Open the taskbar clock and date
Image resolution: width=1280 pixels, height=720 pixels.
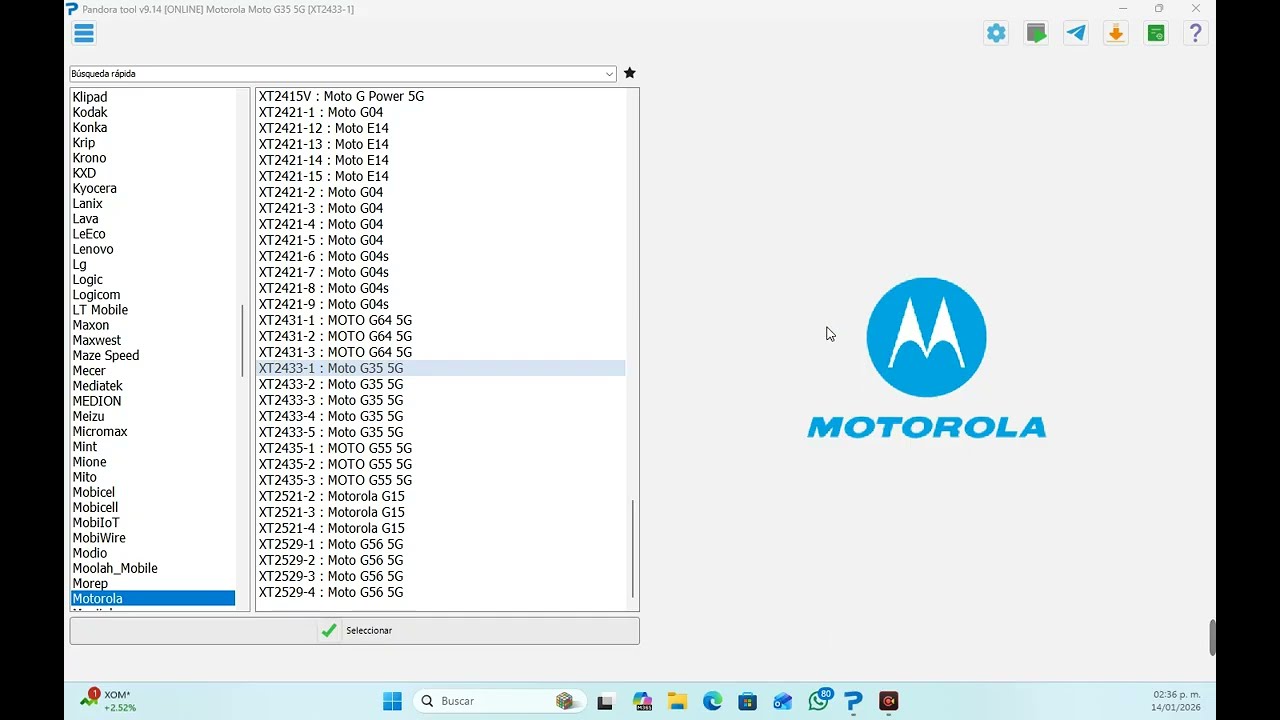1176,701
